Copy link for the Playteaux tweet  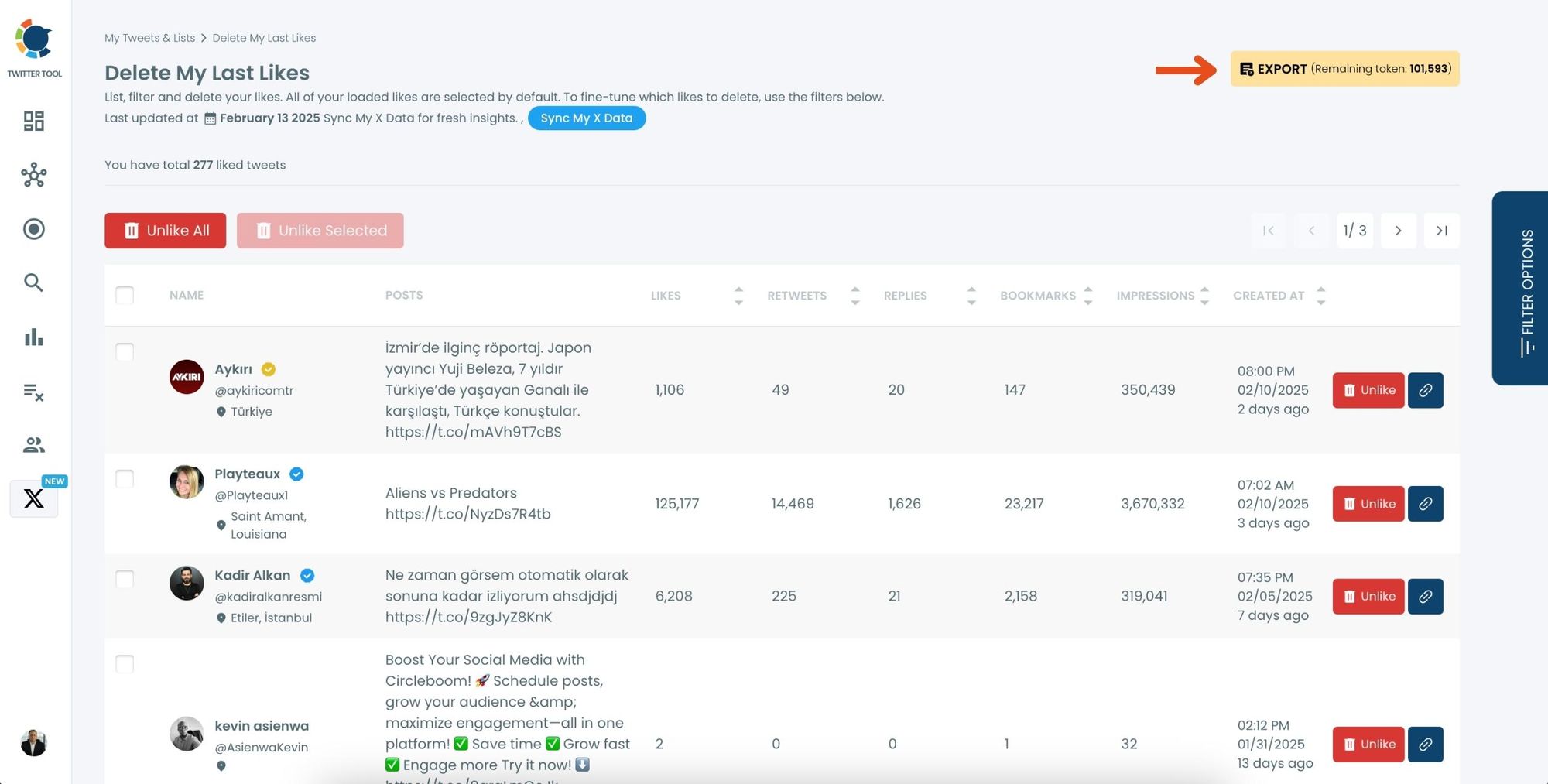pyautogui.click(x=1425, y=504)
